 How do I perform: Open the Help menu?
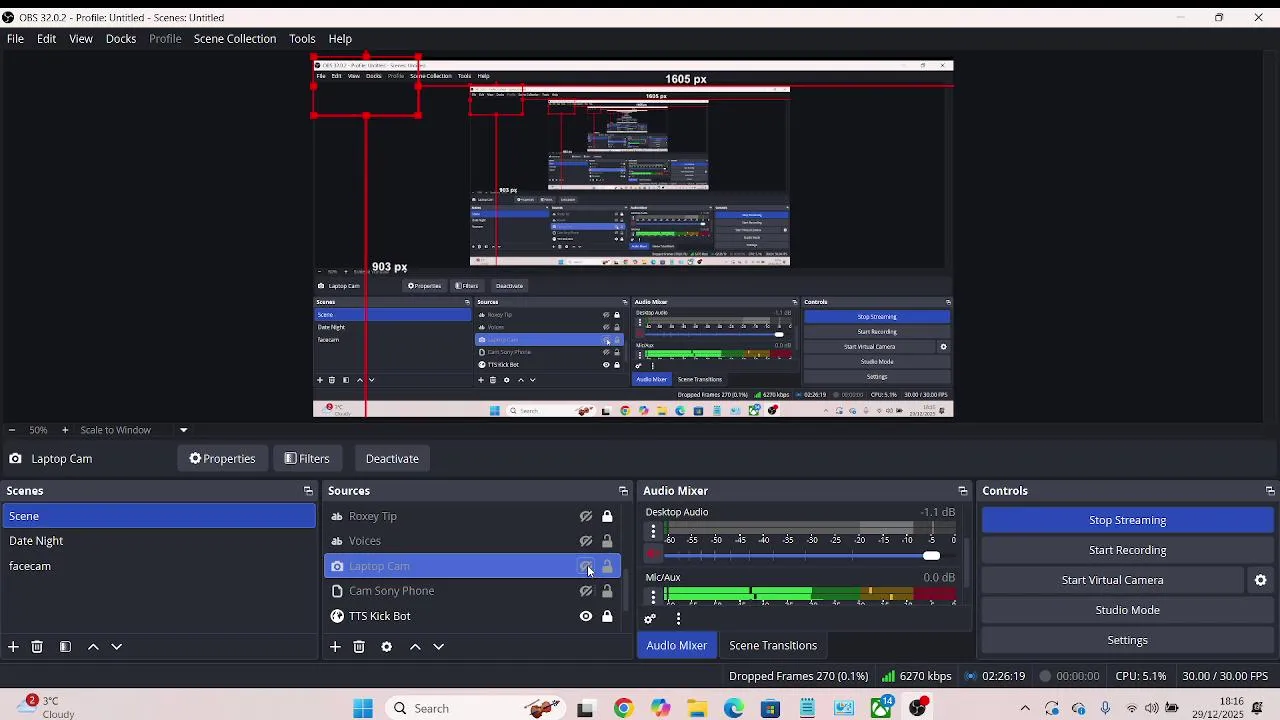340,39
